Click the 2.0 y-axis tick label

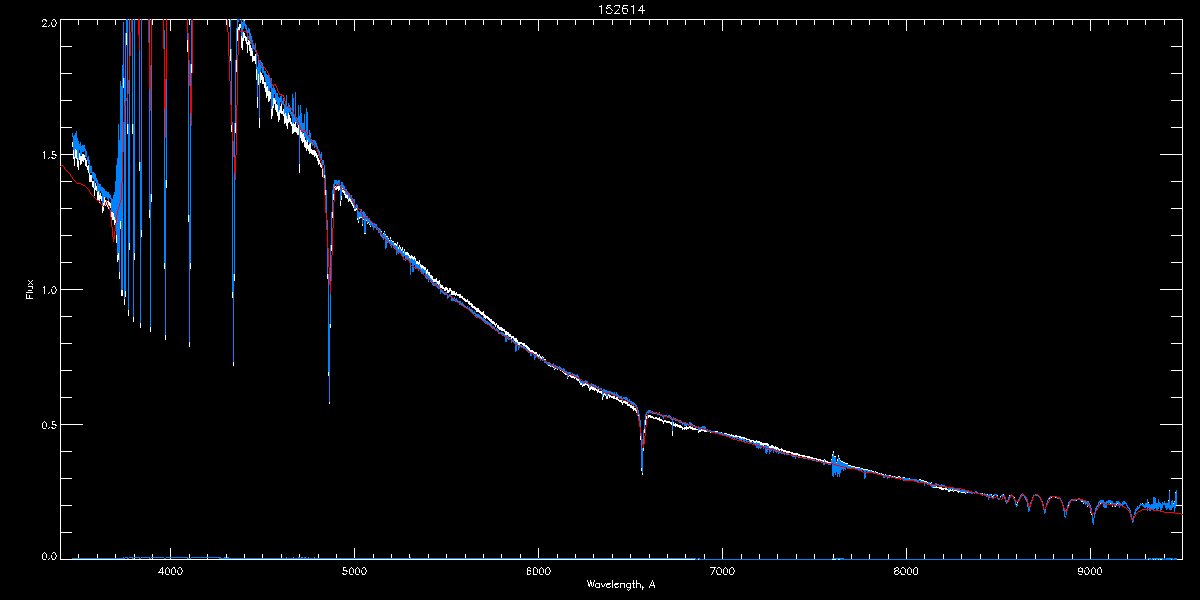[x=49, y=22]
